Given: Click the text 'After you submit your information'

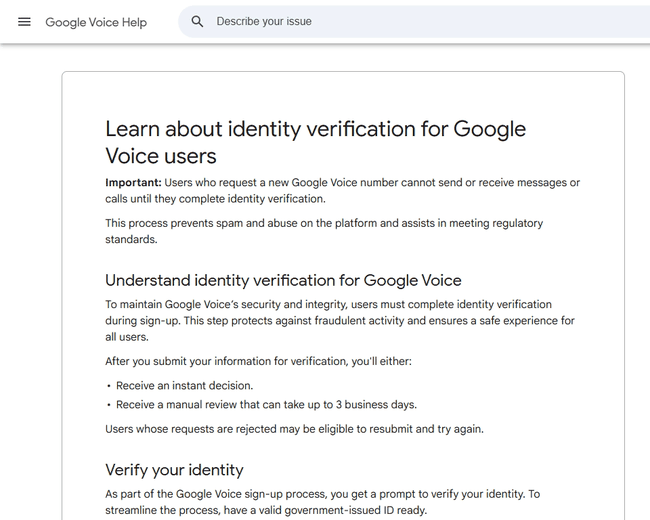Looking at the screenshot, I should pyautogui.click(x=258, y=361).
